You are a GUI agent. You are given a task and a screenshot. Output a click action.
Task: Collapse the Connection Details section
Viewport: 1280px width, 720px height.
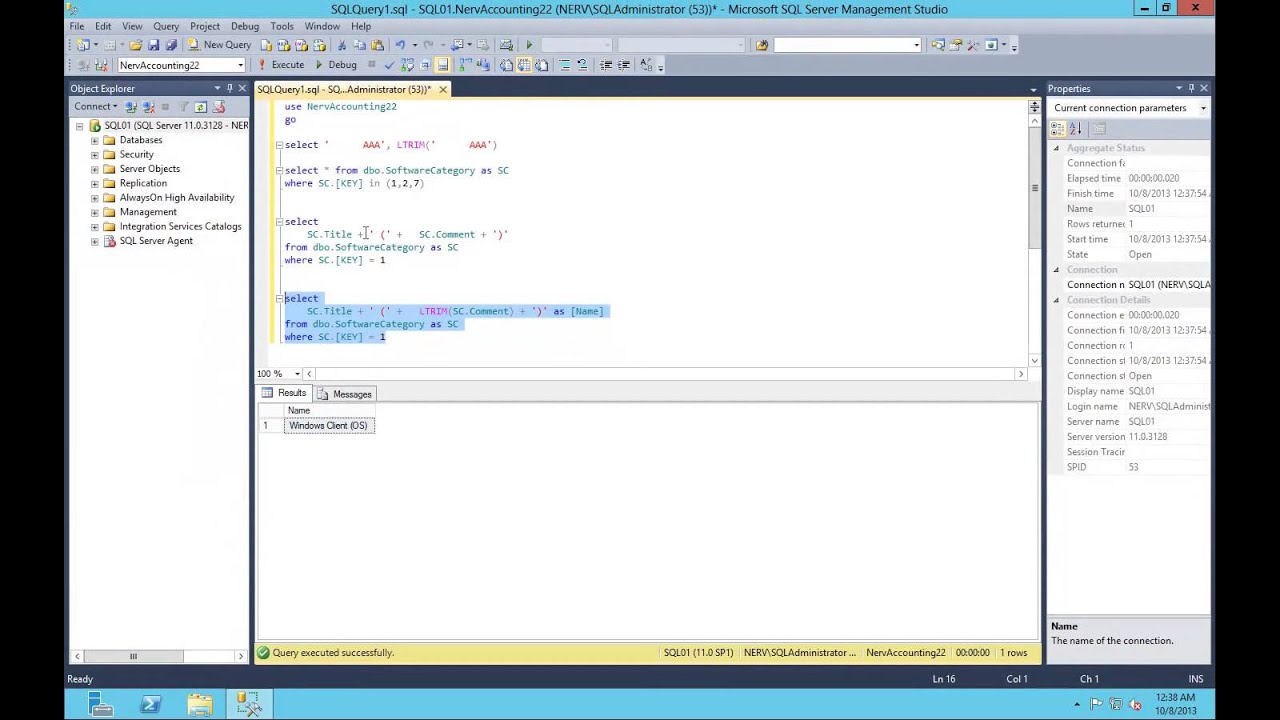click(1056, 300)
